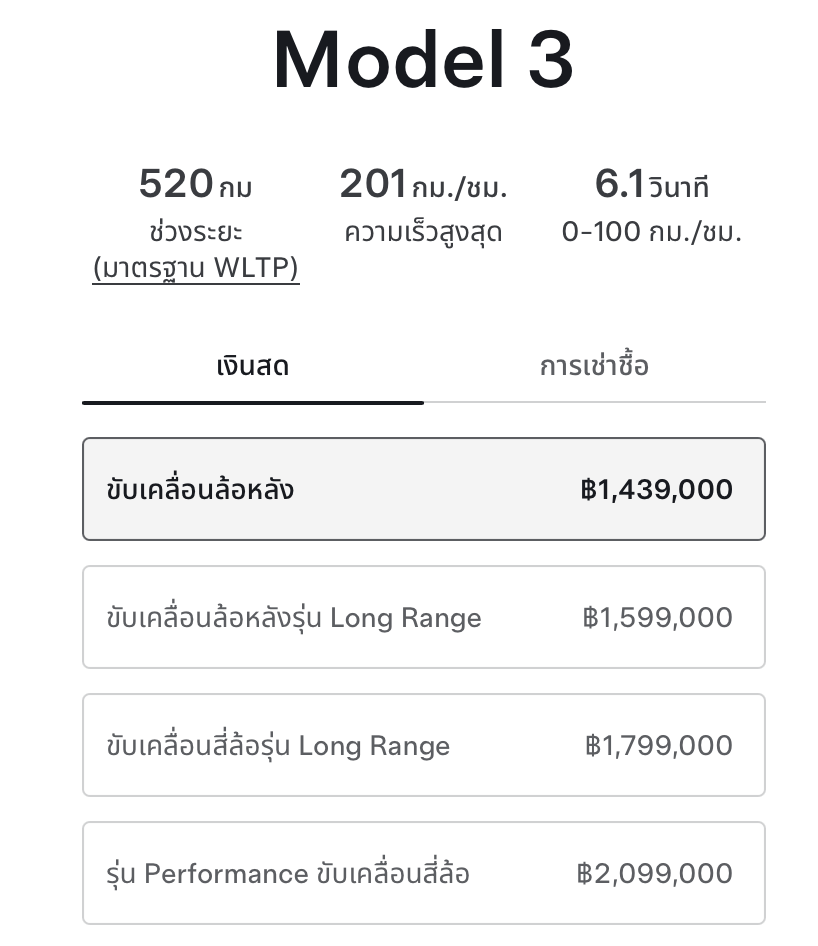Image resolution: width=818 pixels, height=946 pixels.
Task: Choose ขับเคลื่อนล้อหลังรุ่น Long Range trim
Action: (x=294, y=618)
